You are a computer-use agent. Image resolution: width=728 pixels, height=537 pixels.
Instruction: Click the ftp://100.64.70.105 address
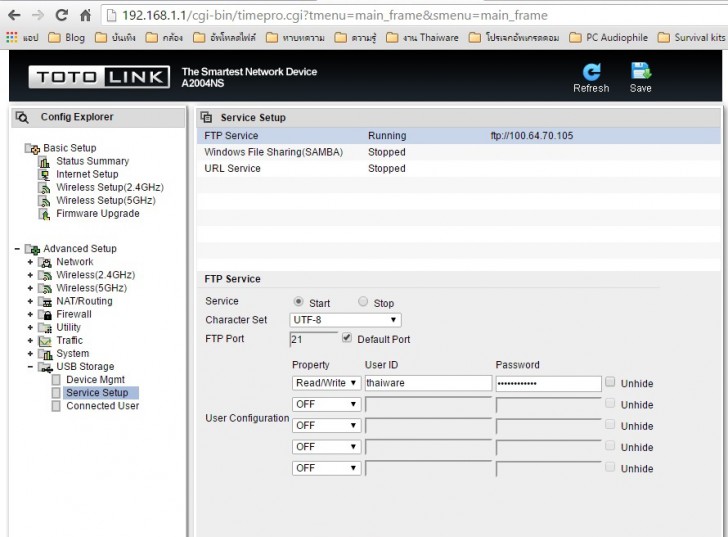tap(532, 136)
